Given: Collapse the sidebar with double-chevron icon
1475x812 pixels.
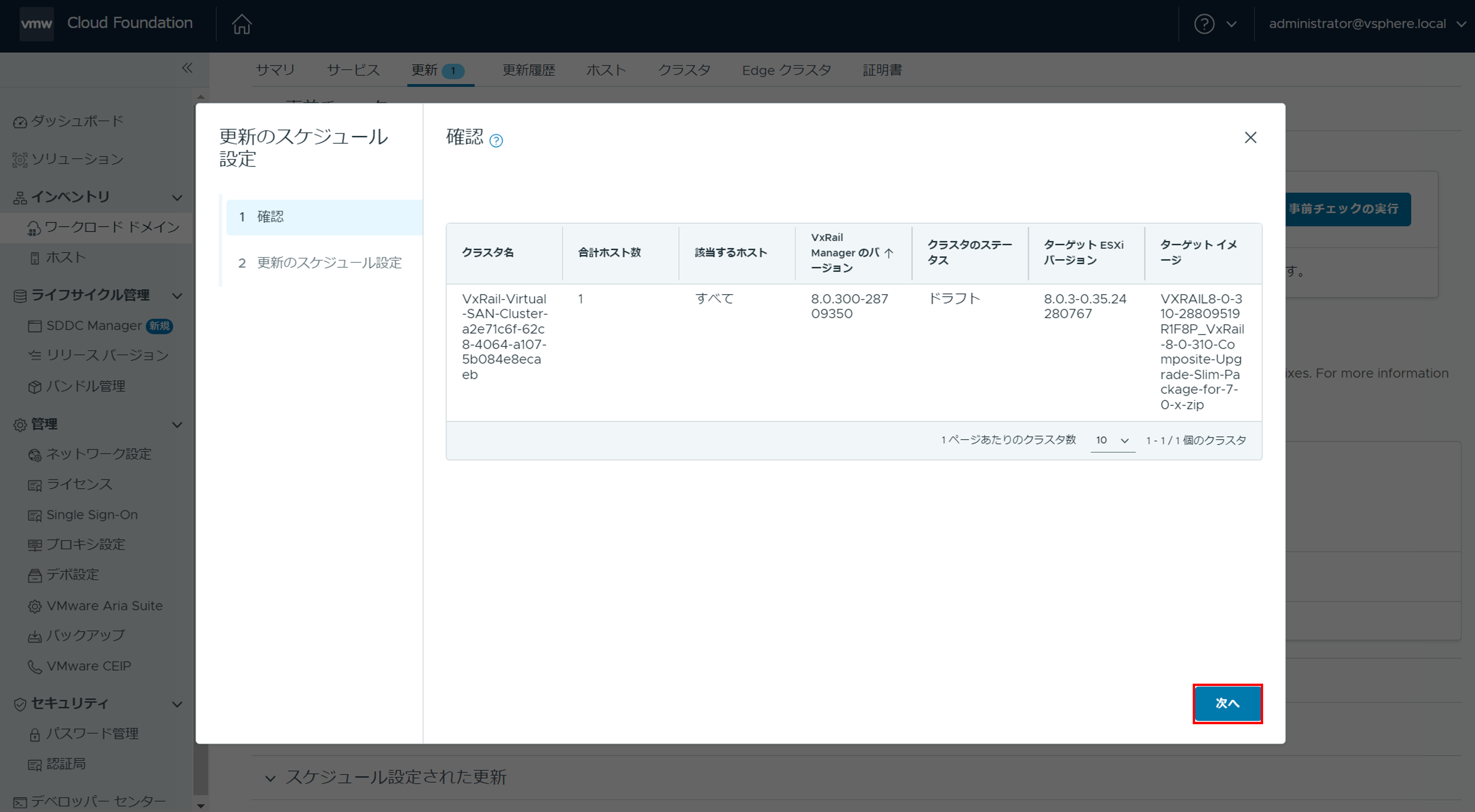Looking at the screenshot, I should pos(187,68).
